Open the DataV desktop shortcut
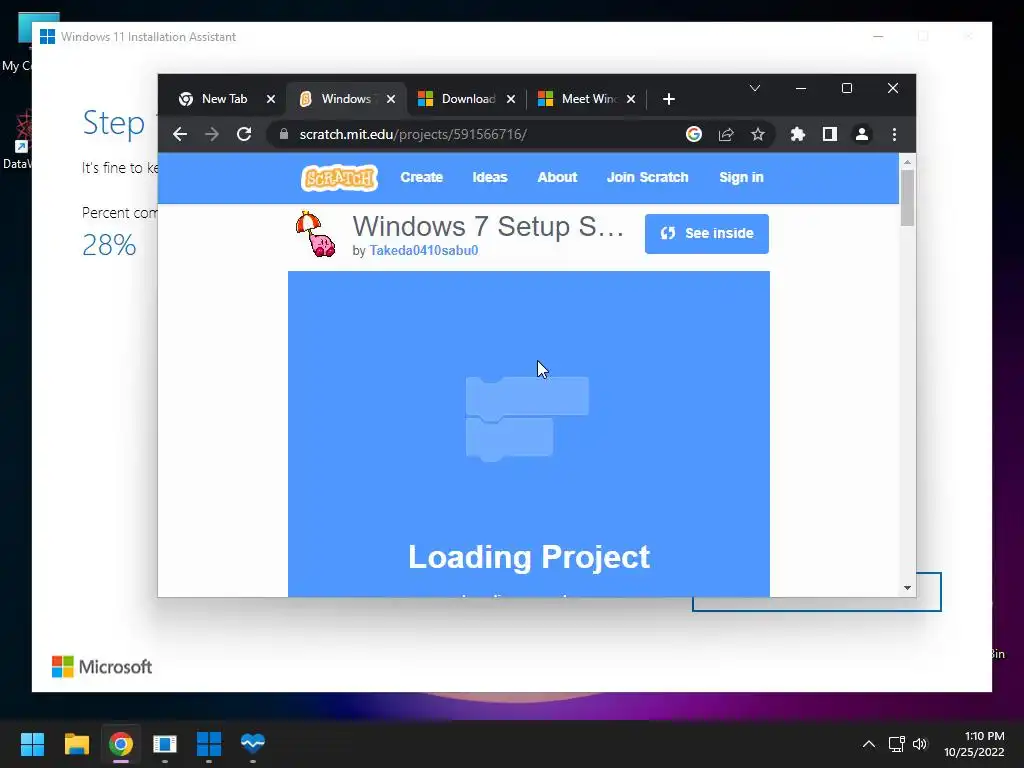Image resolution: width=1024 pixels, height=768 pixels. point(16,140)
